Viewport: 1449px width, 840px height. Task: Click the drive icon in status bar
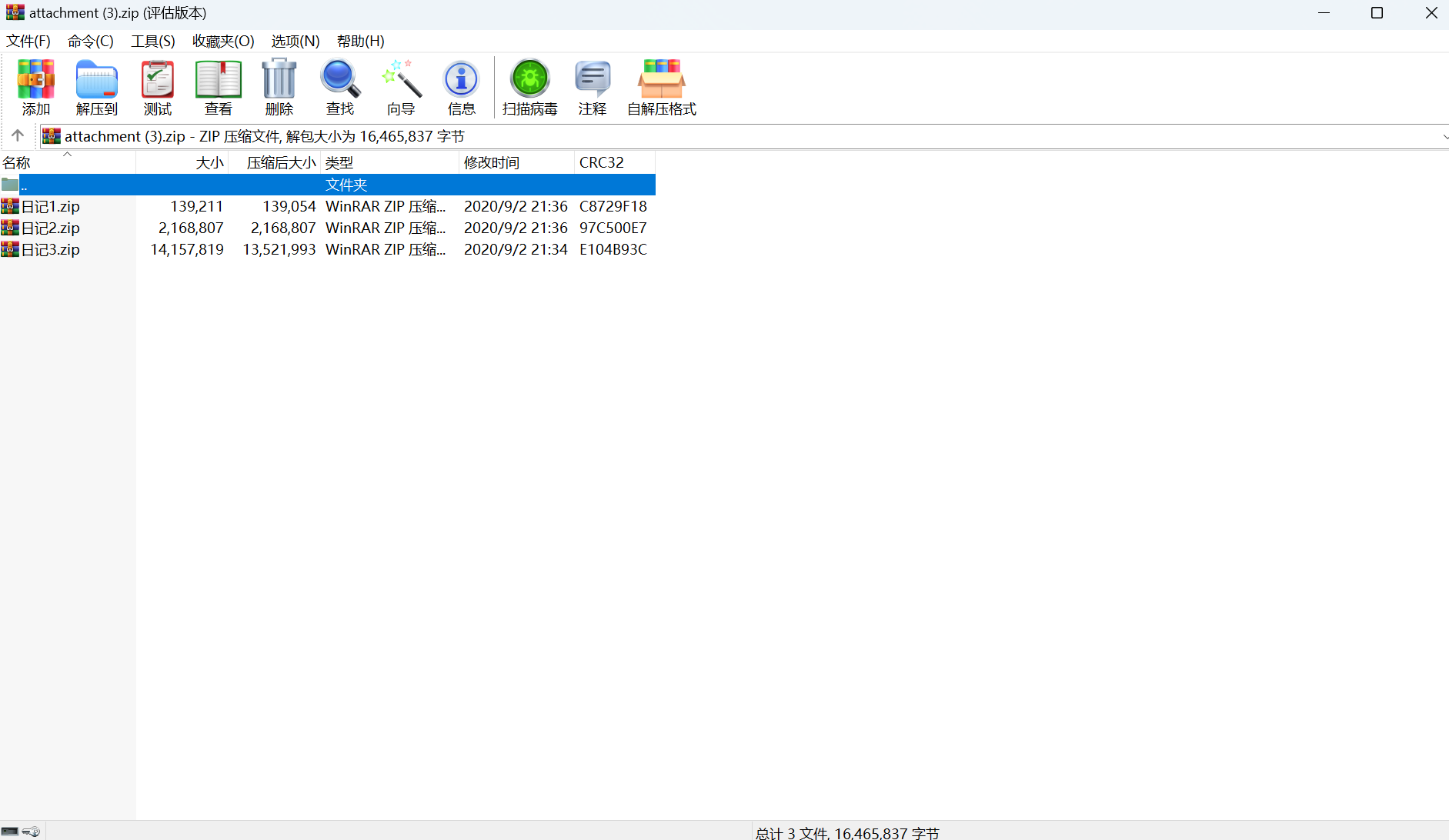coord(10,832)
